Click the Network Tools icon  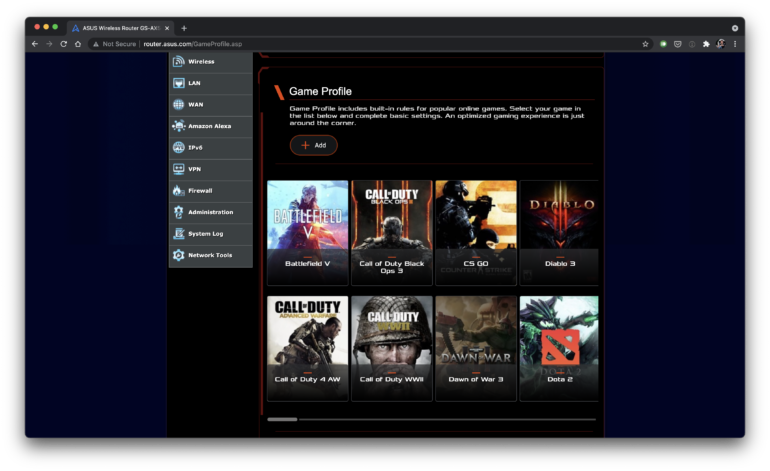[179, 255]
